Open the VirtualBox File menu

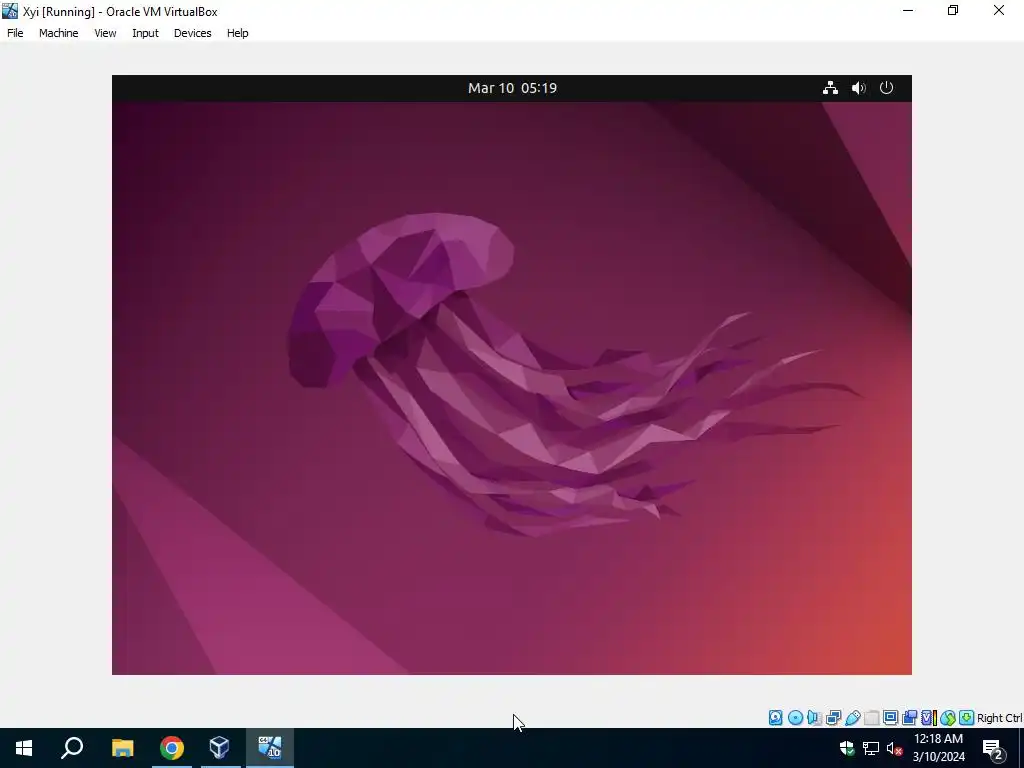point(15,33)
